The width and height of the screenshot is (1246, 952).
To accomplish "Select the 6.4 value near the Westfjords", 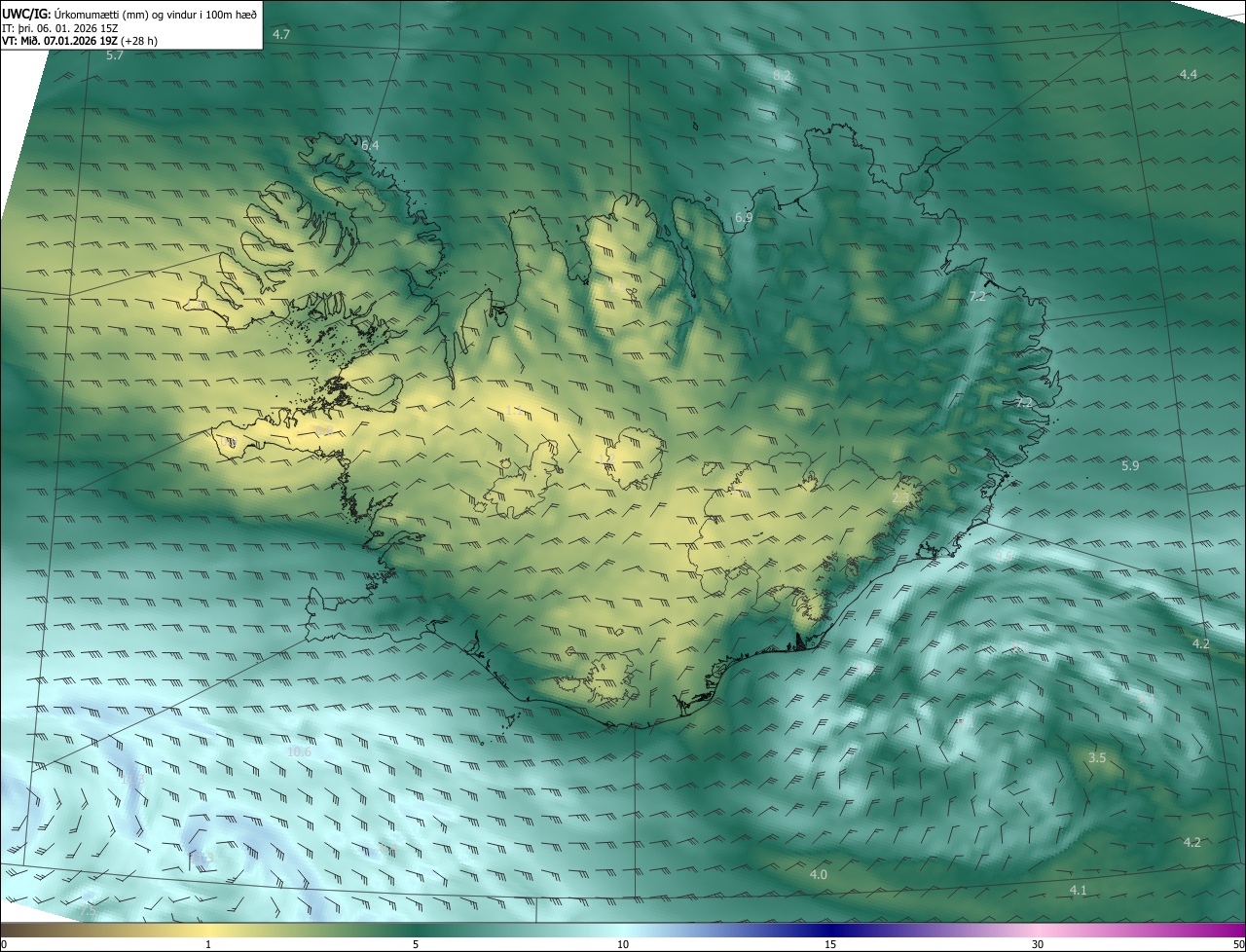I will [370, 145].
